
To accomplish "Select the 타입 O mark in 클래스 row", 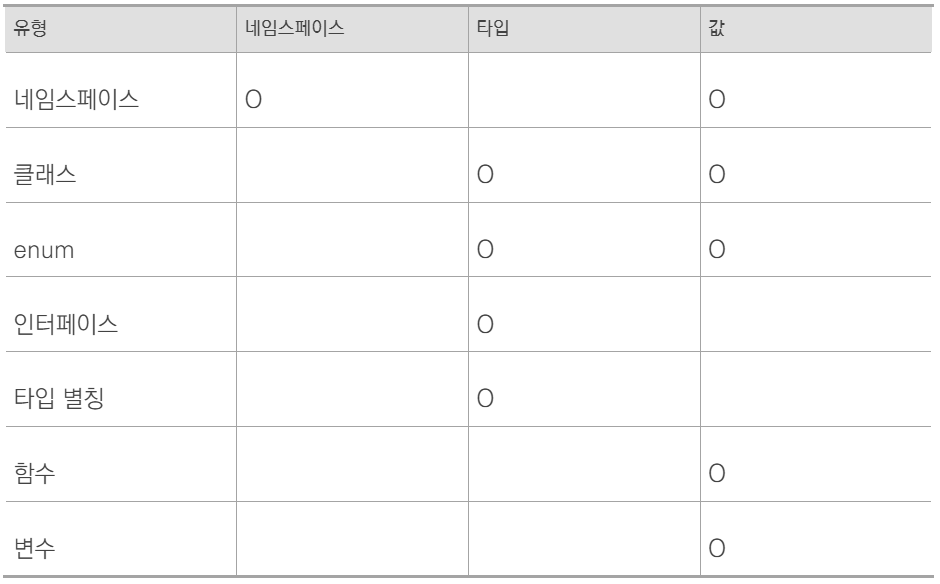I will tap(485, 175).
